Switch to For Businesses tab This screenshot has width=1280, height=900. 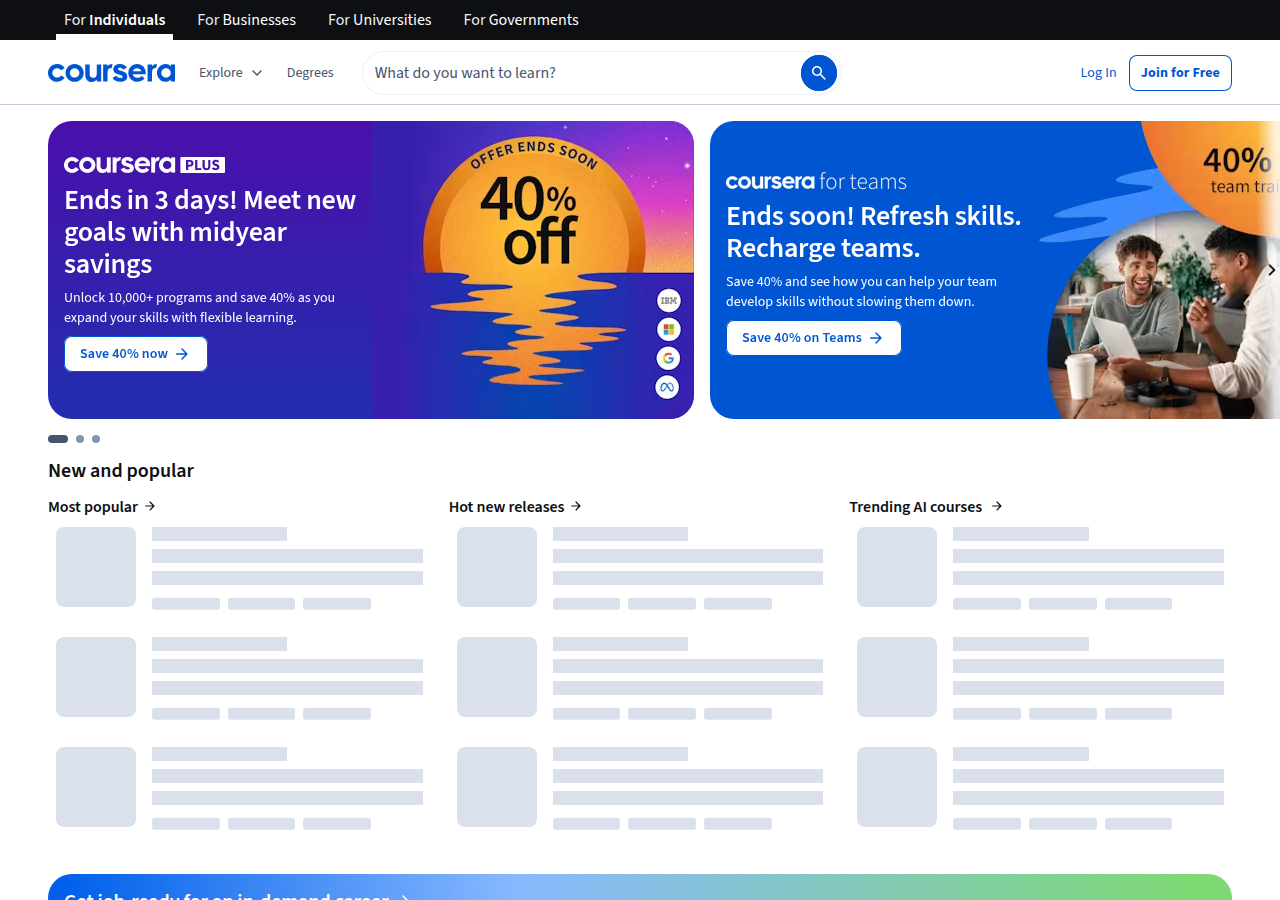pyautogui.click(x=247, y=20)
